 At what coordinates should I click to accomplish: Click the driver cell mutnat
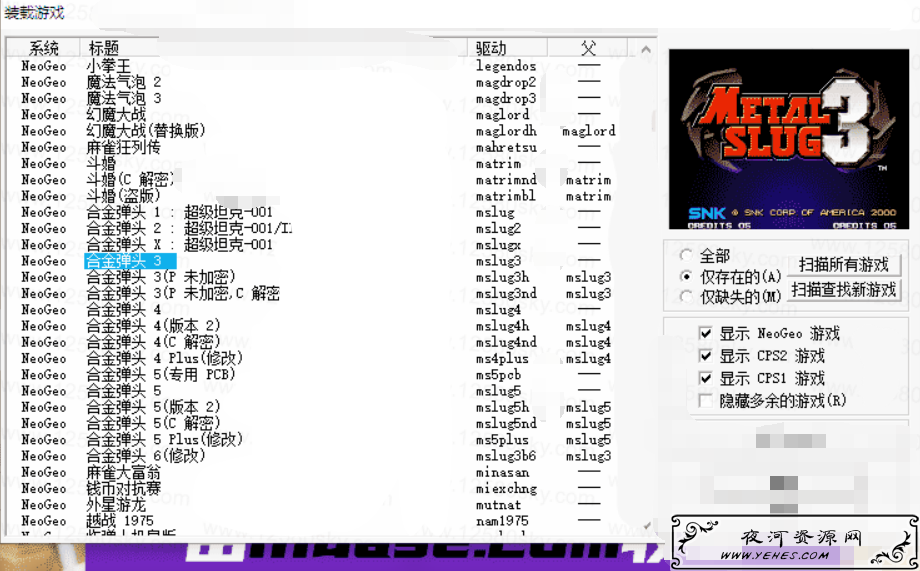(x=498, y=505)
